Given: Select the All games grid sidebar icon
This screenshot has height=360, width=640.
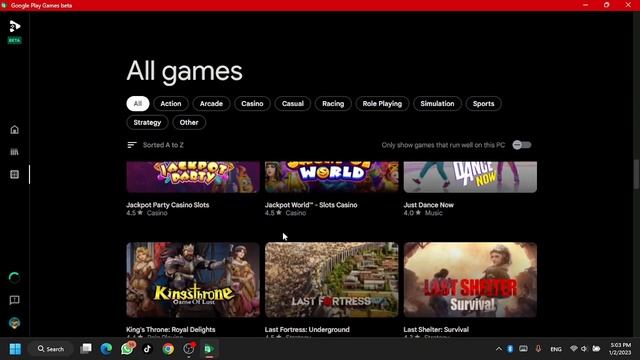Looking at the screenshot, I should tap(14, 174).
